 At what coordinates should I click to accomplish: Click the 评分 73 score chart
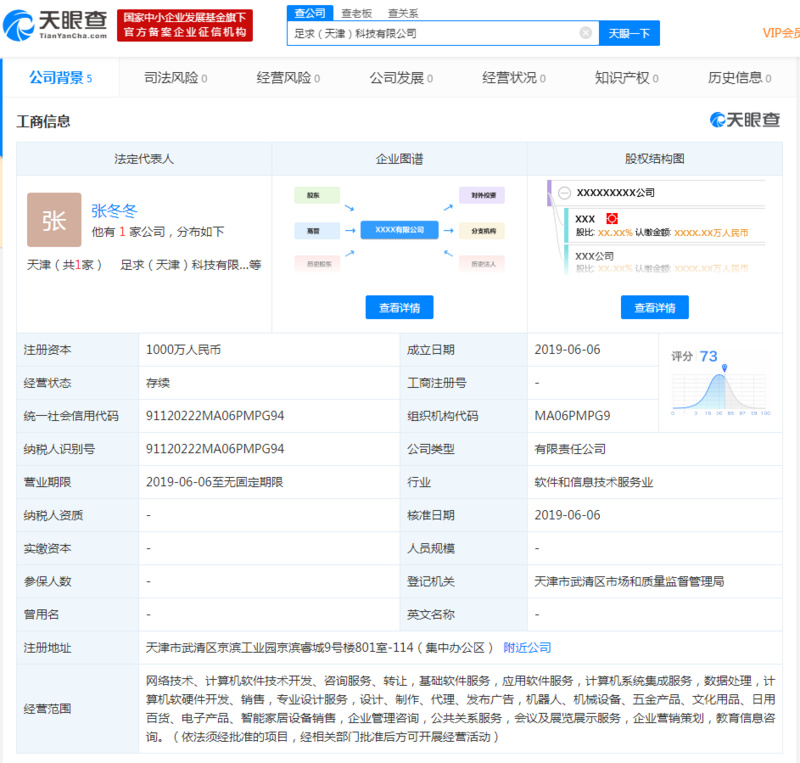point(719,384)
